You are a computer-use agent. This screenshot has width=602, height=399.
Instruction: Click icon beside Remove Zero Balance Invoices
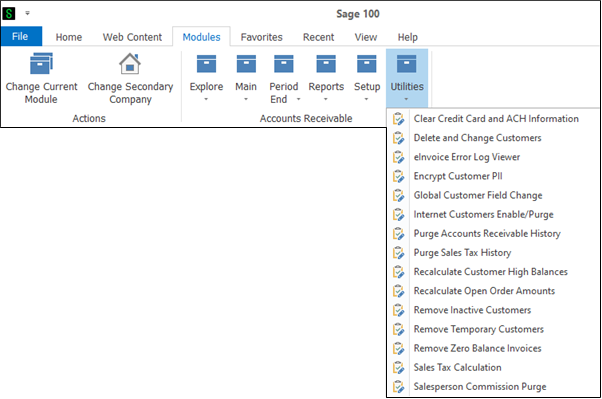point(399,349)
